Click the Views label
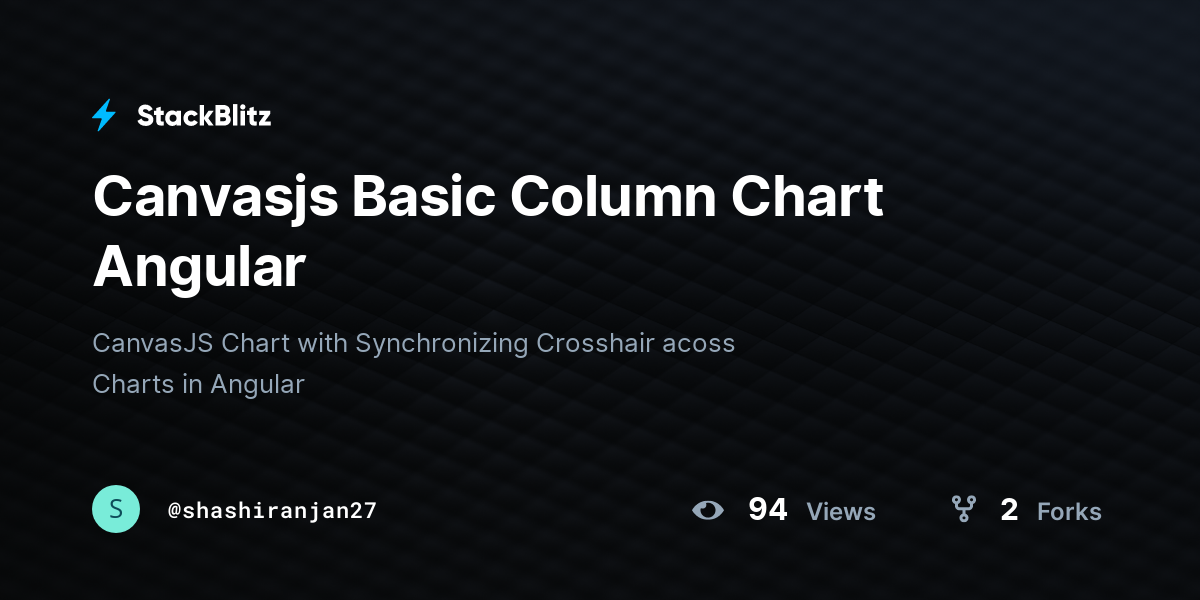The image size is (1200, 600). coord(841,511)
